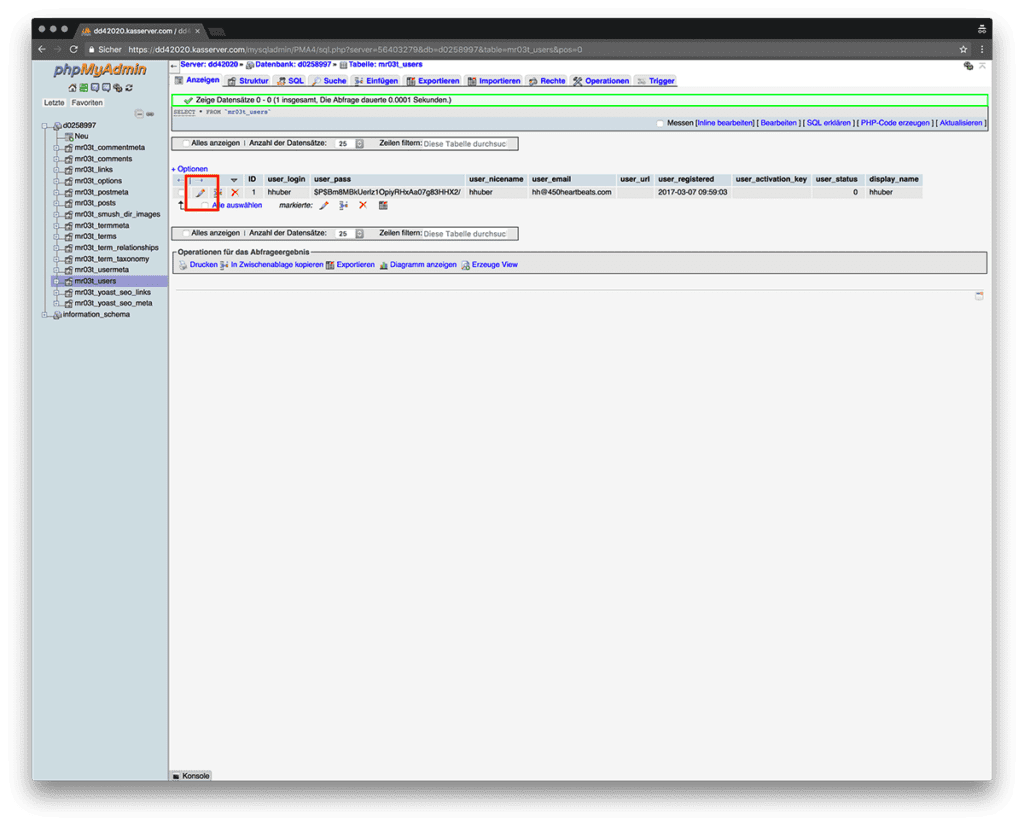
Task: Click the 'Inline bearbeiten' link
Action: coord(725,123)
